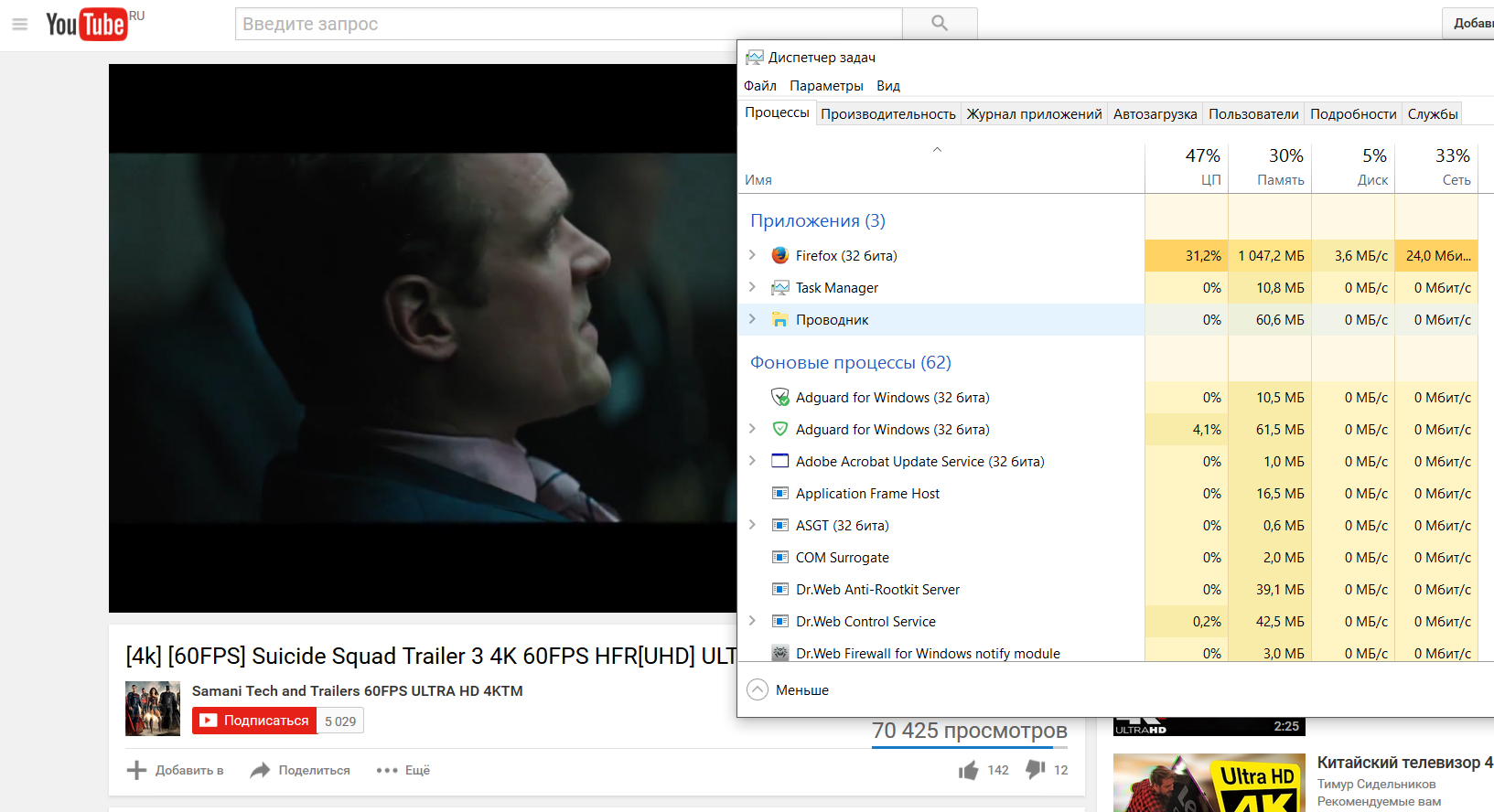1494x812 pixels.
Task: Expand the Task Manager process row
Action: [x=752, y=287]
